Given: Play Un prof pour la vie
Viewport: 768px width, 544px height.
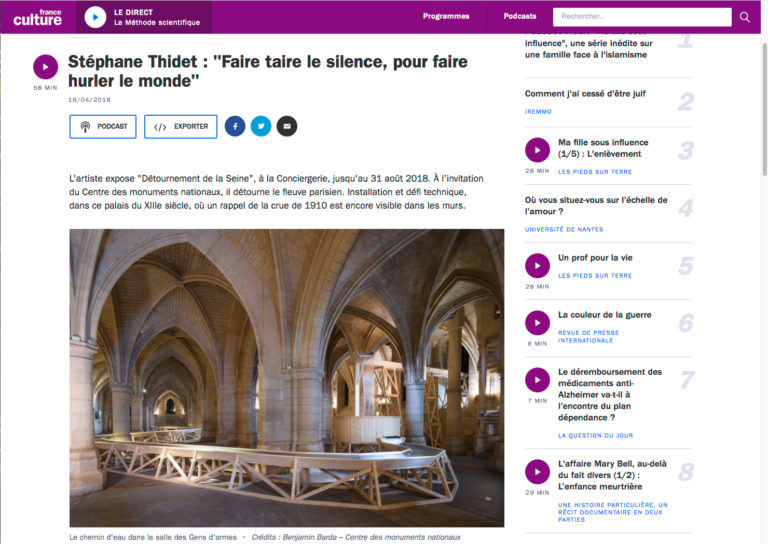Looking at the screenshot, I should click(x=537, y=266).
